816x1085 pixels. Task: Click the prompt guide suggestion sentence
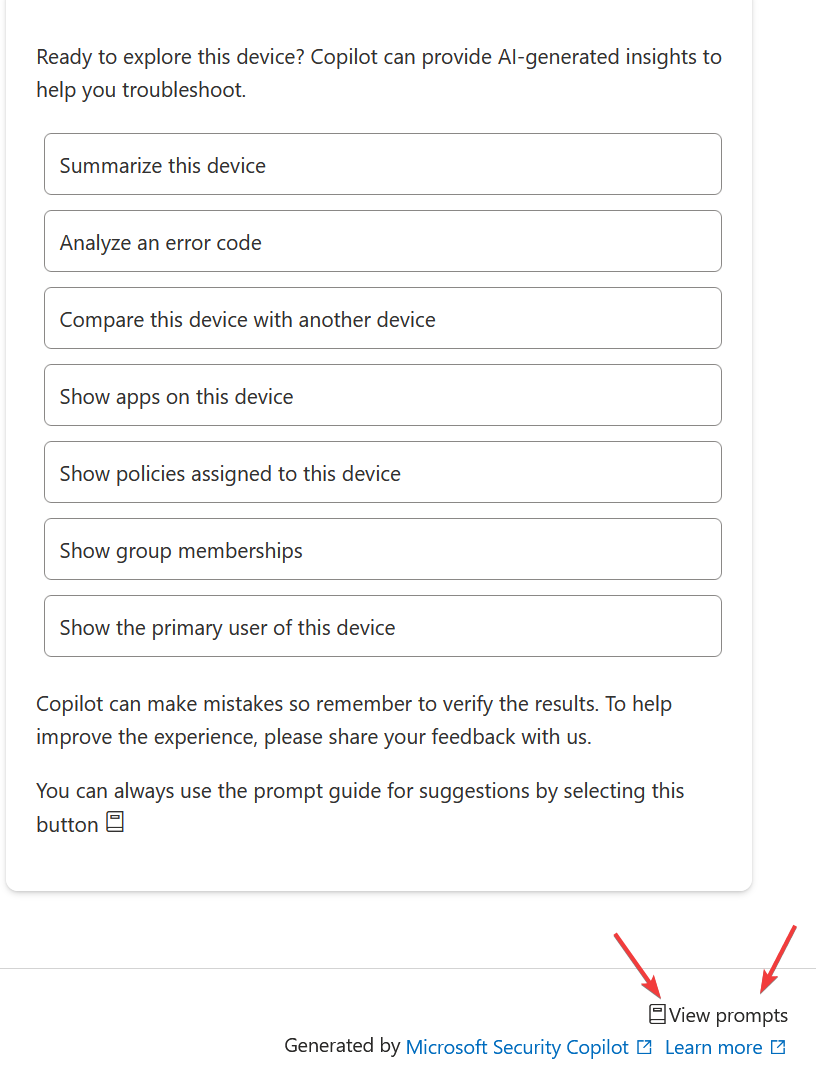coord(360,807)
